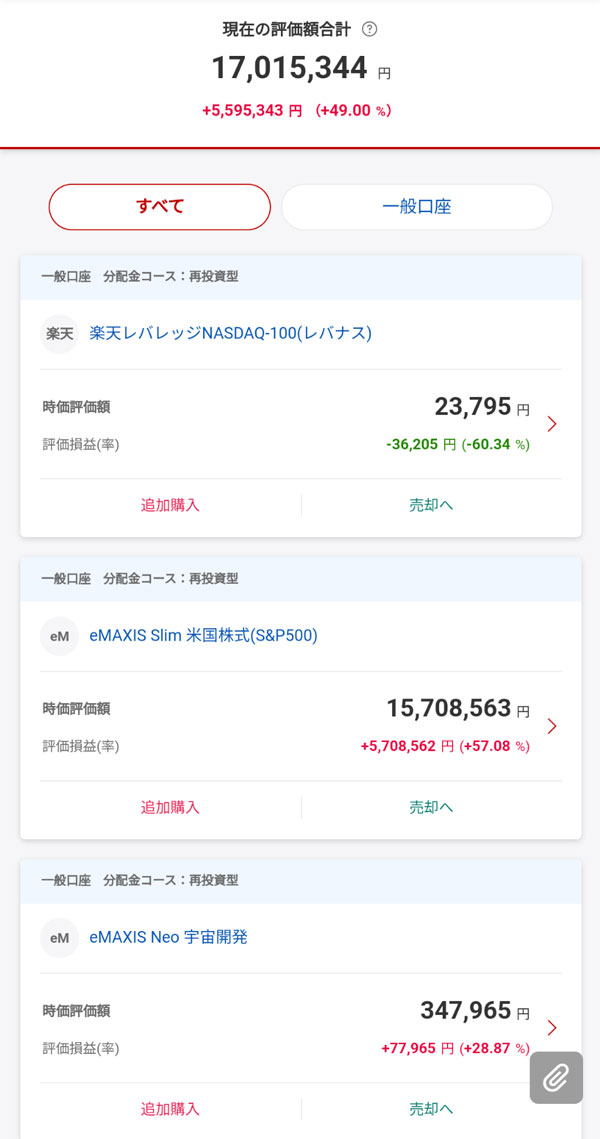
Task: Expand chevron for eMAXIS Neo 宇宙開発
Action: (552, 1028)
